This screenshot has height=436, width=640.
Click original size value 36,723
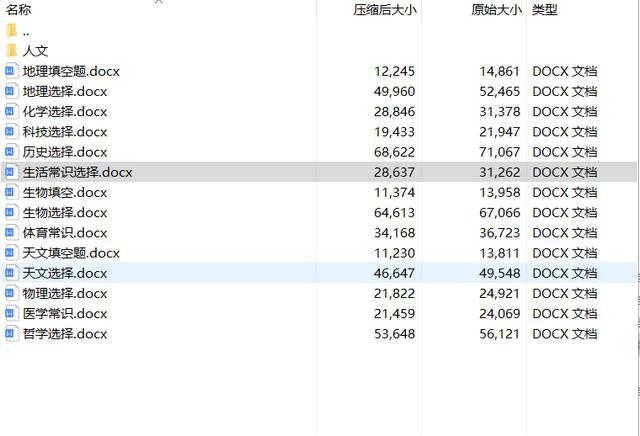tap(500, 233)
